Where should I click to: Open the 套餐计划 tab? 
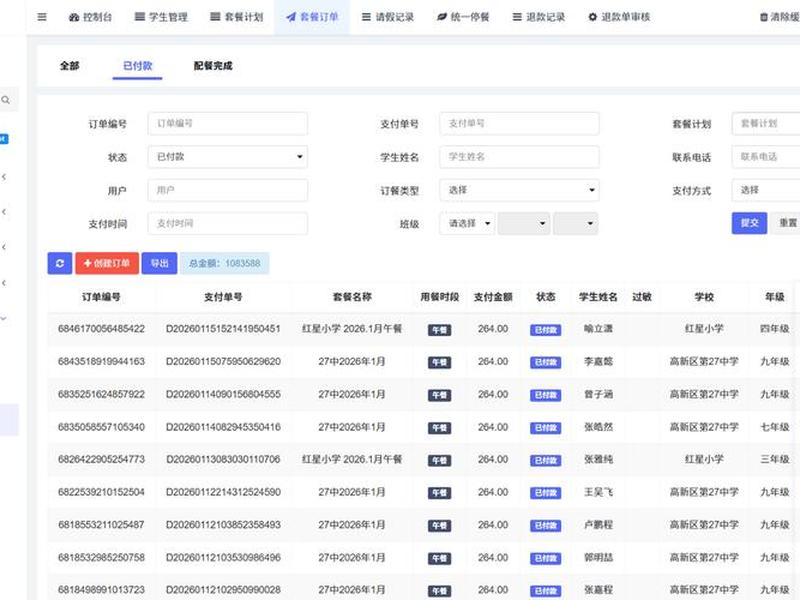[237, 17]
